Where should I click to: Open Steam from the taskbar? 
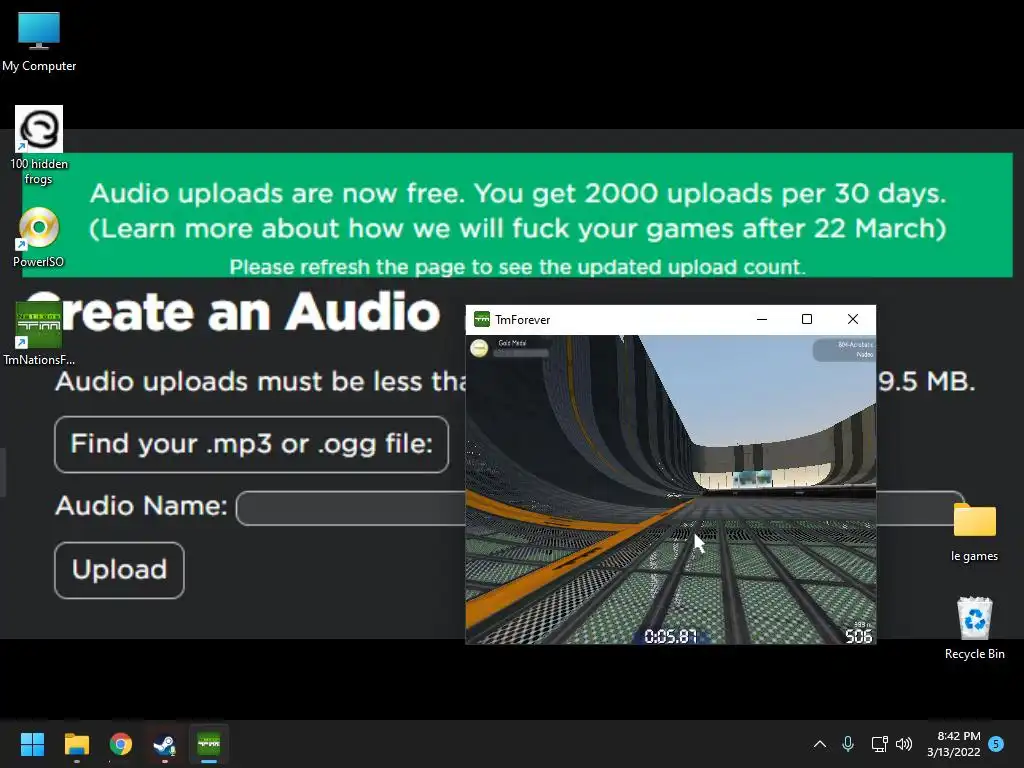165,744
